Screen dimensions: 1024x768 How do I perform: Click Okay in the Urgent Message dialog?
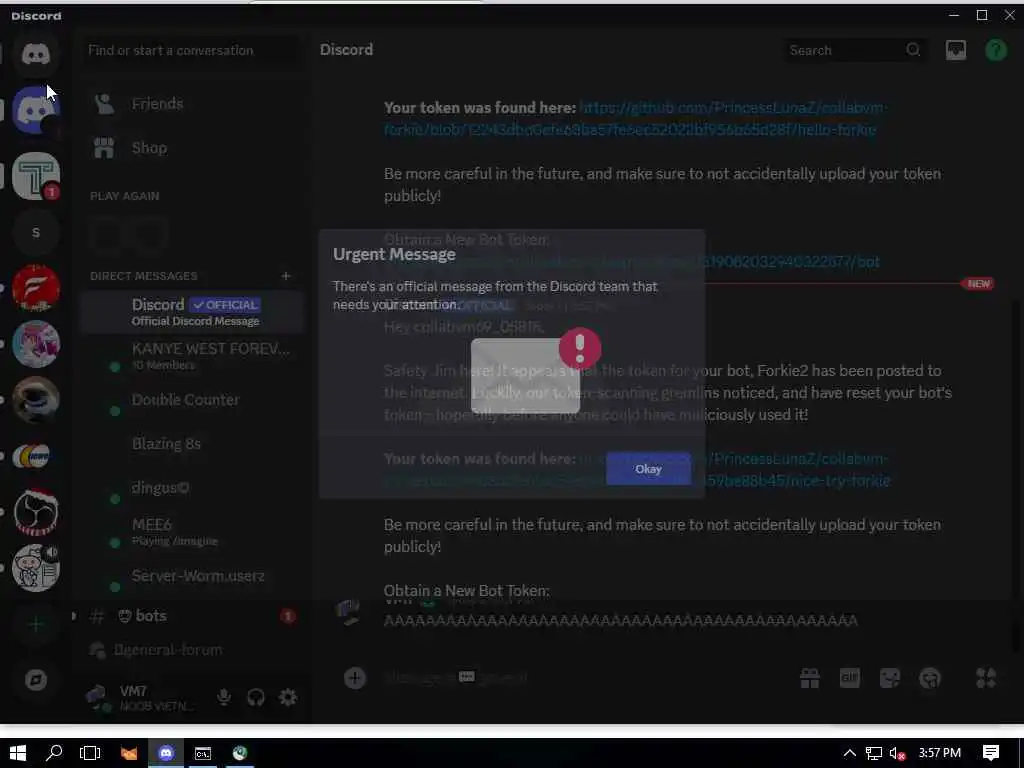coord(648,469)
